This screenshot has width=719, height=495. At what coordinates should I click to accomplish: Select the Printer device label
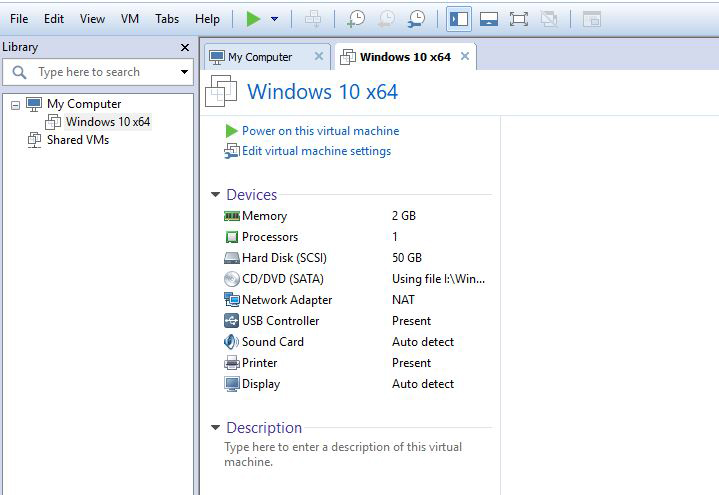tap(260, 363)
